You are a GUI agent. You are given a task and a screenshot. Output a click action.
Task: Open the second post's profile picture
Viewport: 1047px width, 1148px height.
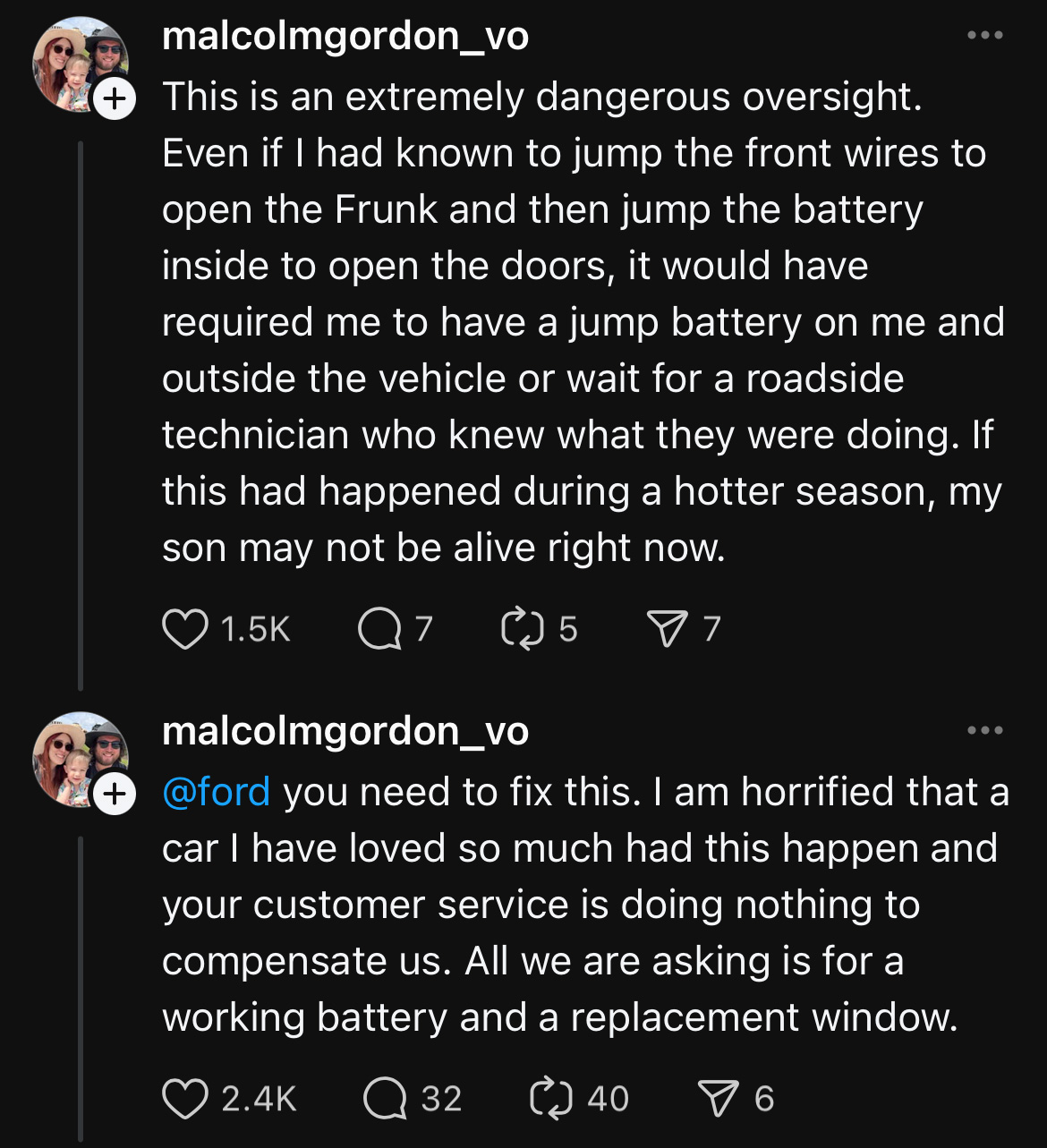click(81, 761)
